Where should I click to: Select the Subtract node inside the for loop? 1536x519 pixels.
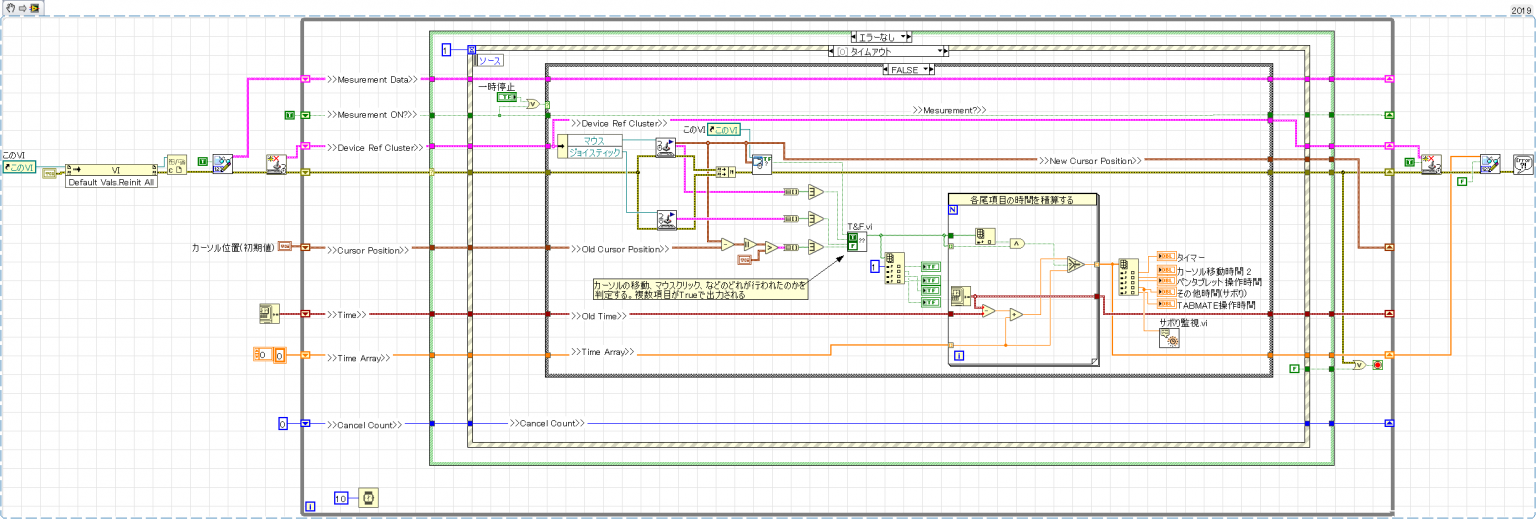click(987, 311)
